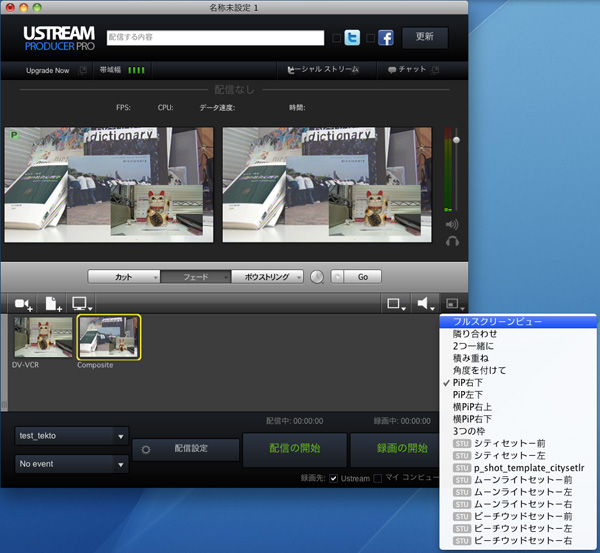Screen dimensions: 600x553
Task: Click the 録画の開始 record button
Action: [394, 447]
